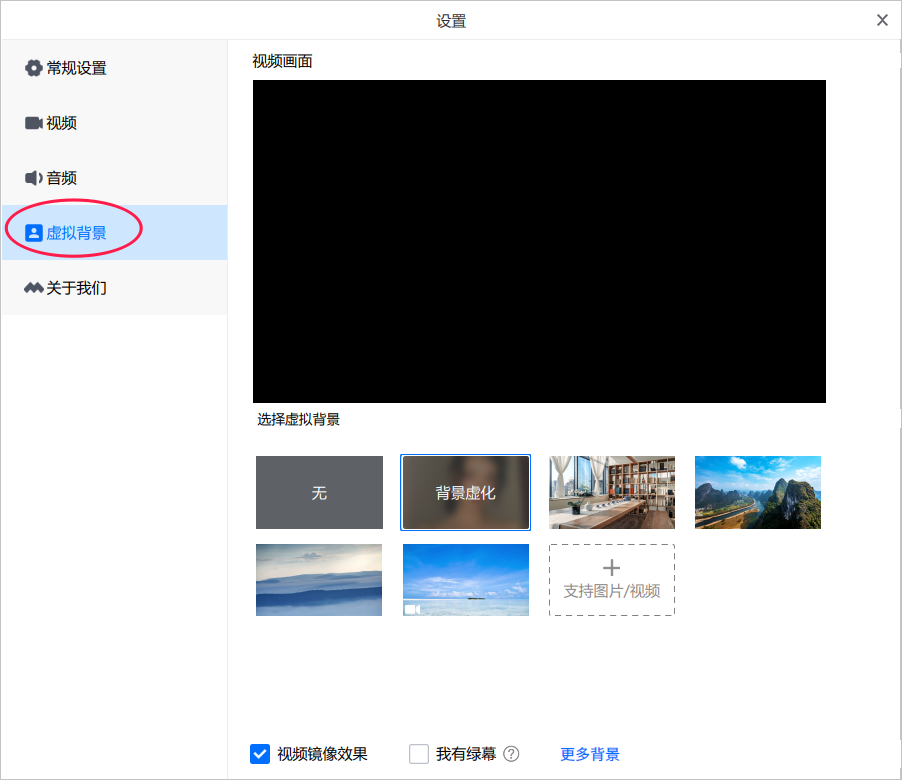This screenshot has width=902, height=780.
Task: Choose the 背景虚化 blur background
Action: pos(465,492)
